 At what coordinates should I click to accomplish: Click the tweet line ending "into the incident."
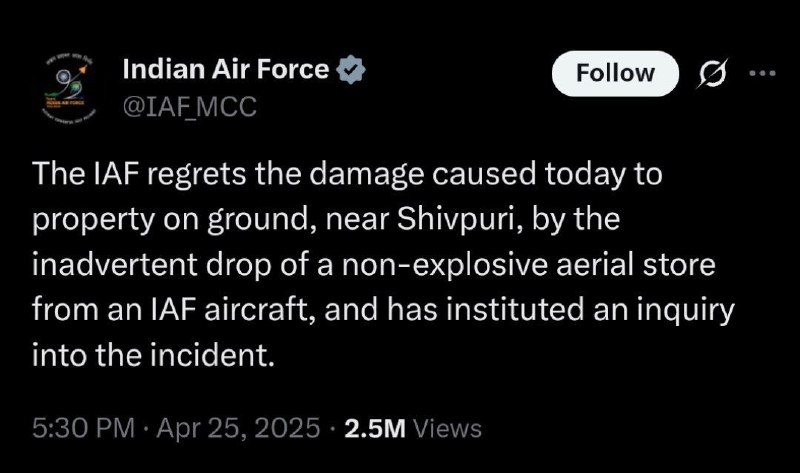tap(154, 355)
